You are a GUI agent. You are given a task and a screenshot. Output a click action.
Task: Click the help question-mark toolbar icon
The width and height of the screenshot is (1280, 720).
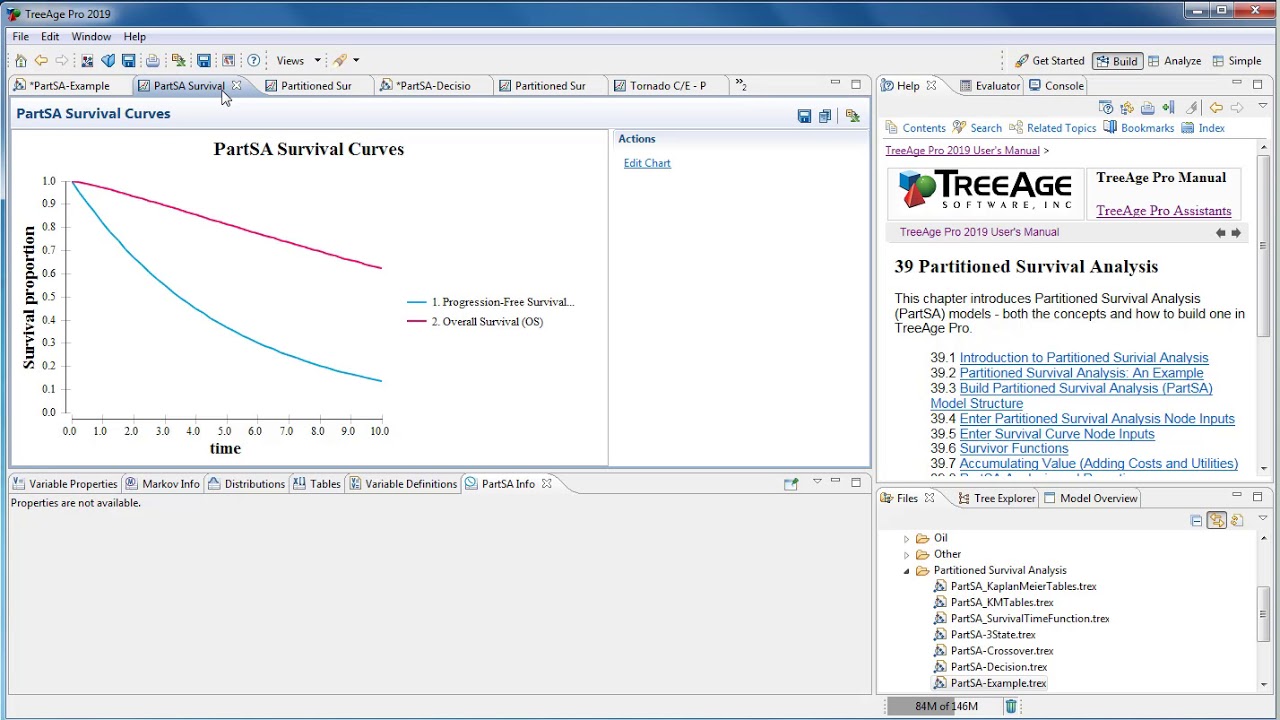pos(254,61)
